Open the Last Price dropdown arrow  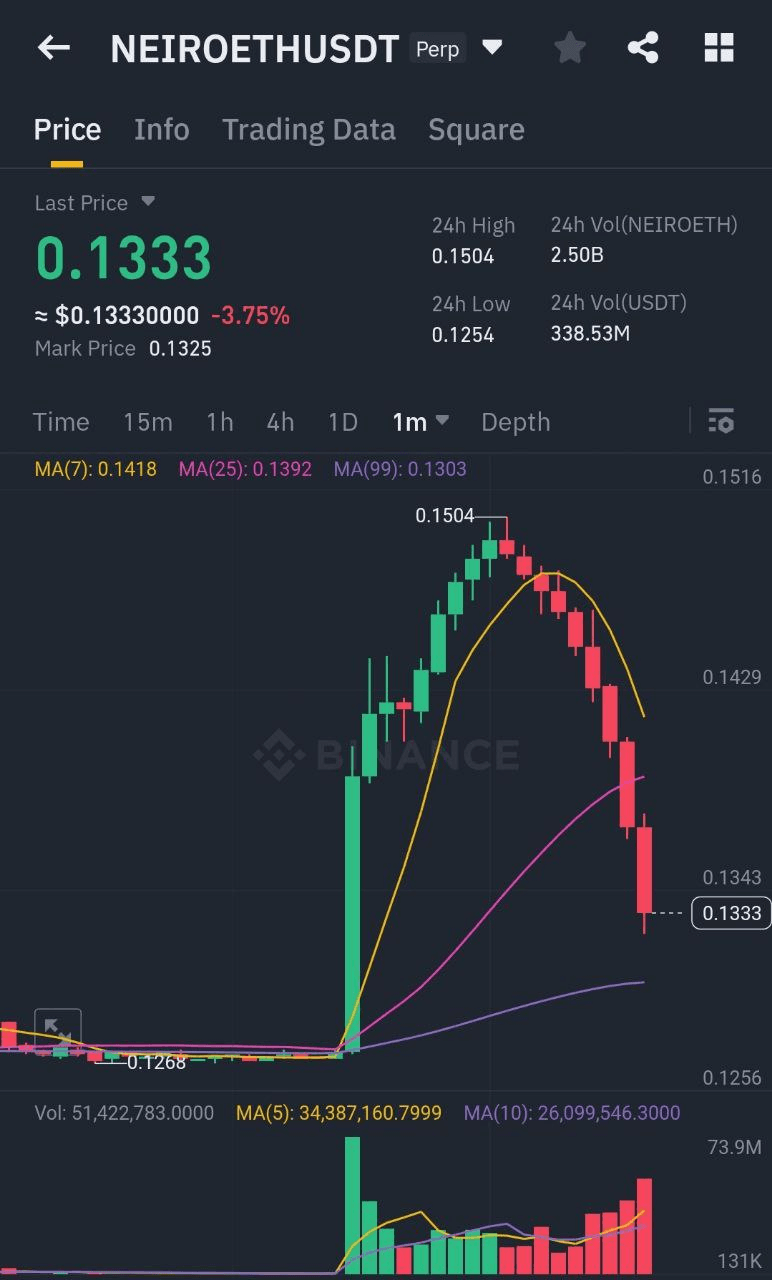click(148, 202)
